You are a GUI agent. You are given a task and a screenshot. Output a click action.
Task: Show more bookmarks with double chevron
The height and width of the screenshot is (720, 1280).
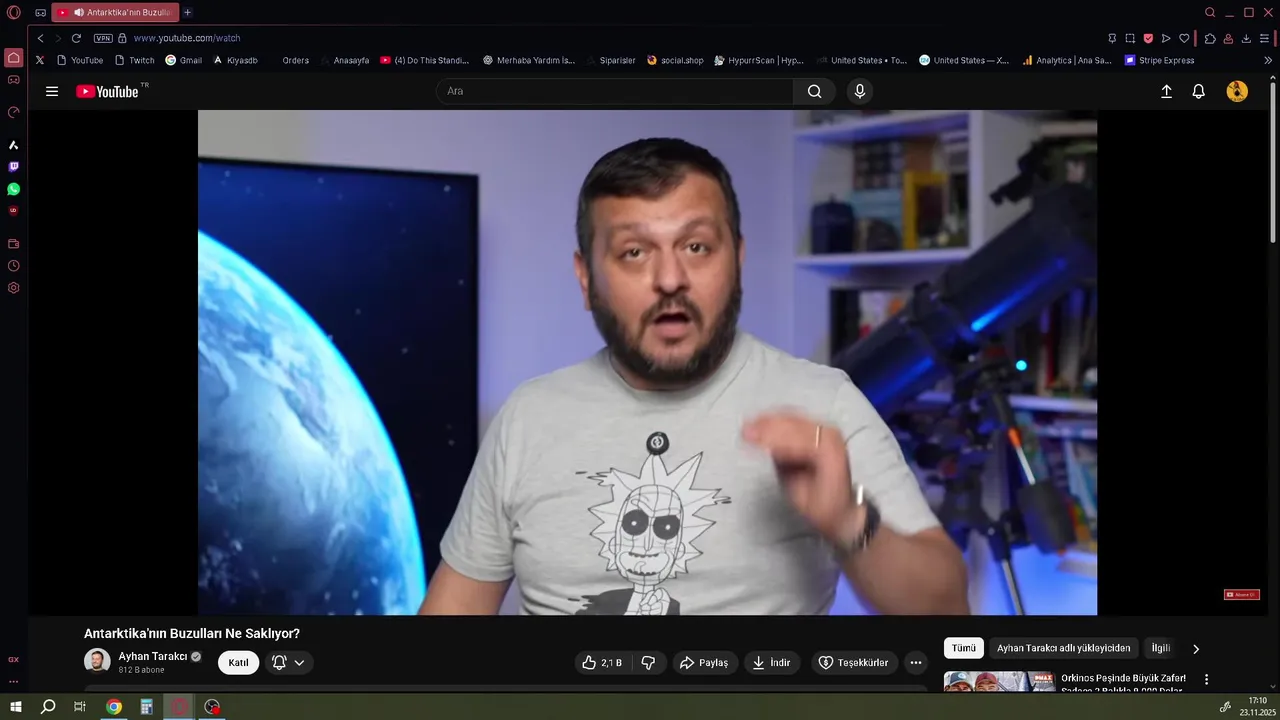tap(1268, 60)
